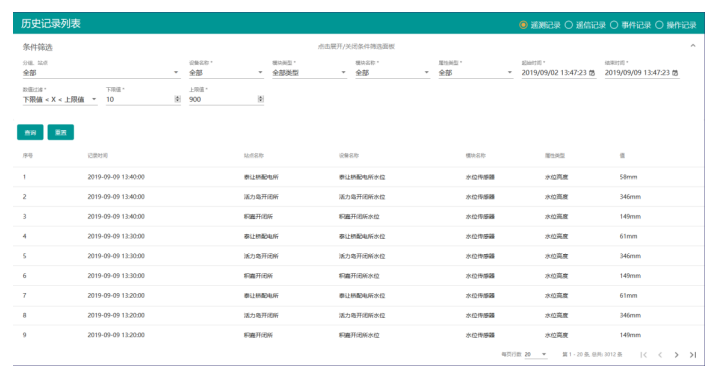Jump to the last page of records
This screenshot has height=374, width=720.
[x=693, y=355]
